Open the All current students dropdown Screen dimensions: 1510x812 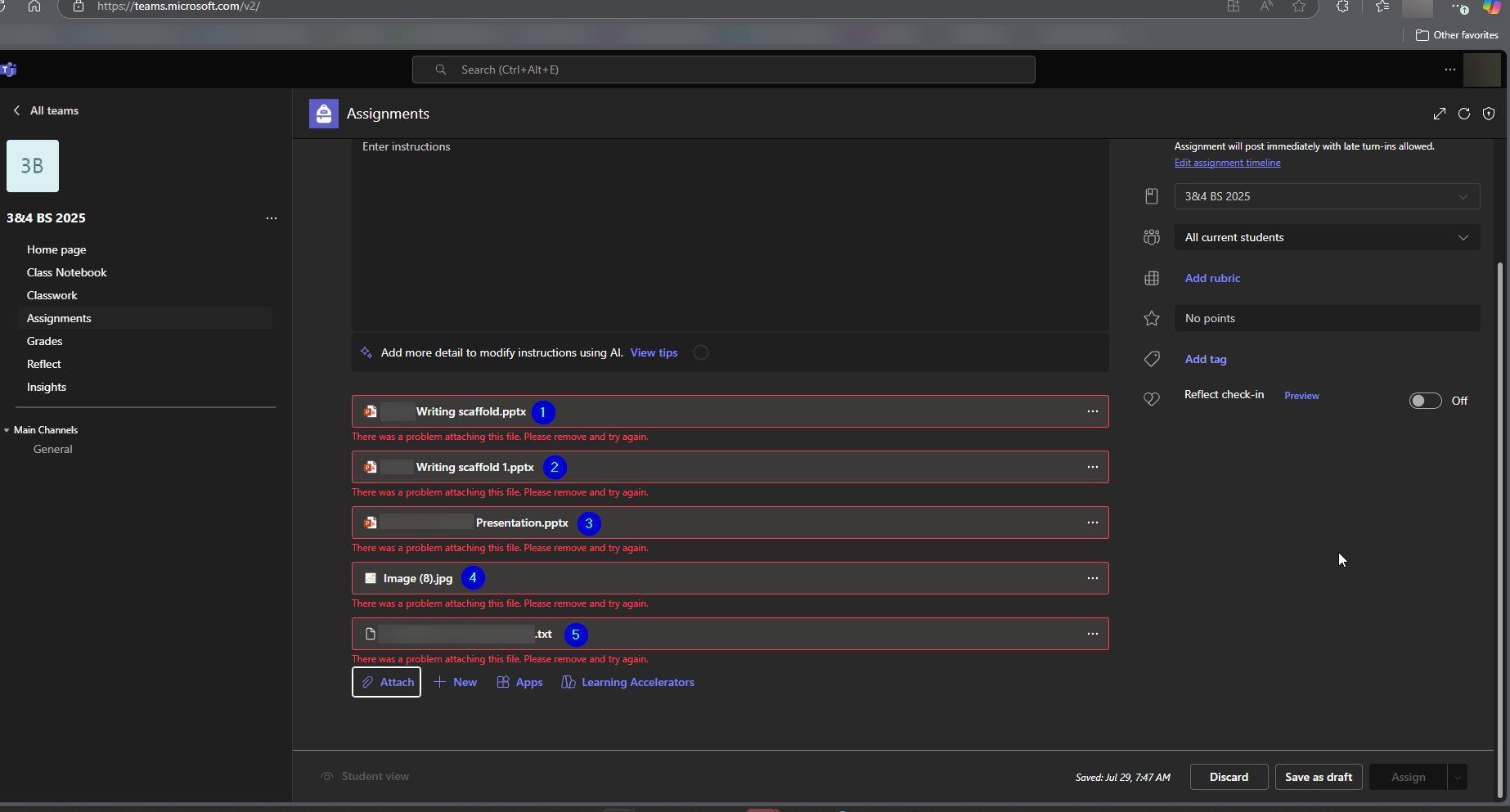[x=1327, y=237]
